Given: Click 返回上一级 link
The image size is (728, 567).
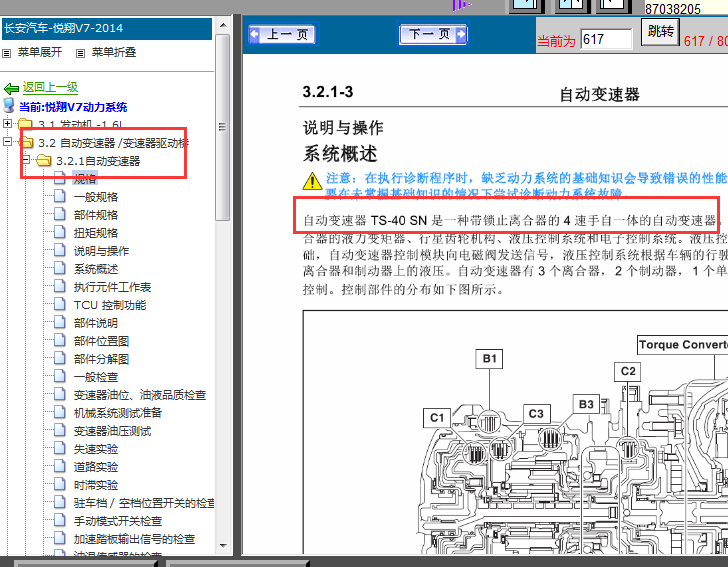Looking at the screenshot, I should click(50, 87).
